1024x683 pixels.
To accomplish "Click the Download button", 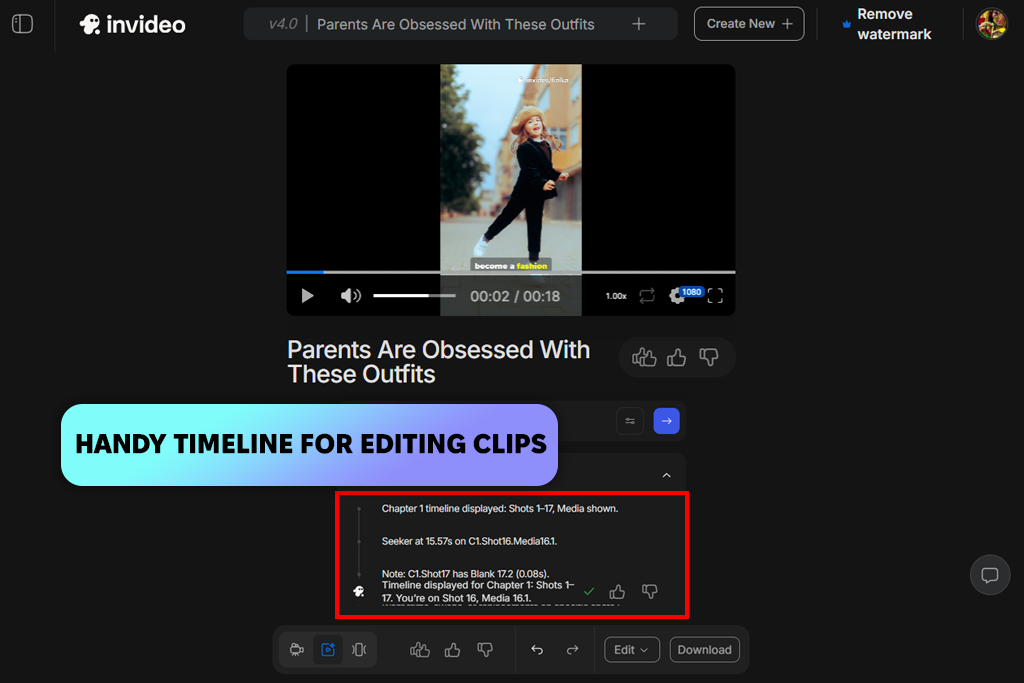I will pyautogui.click(x=705, y=650).
